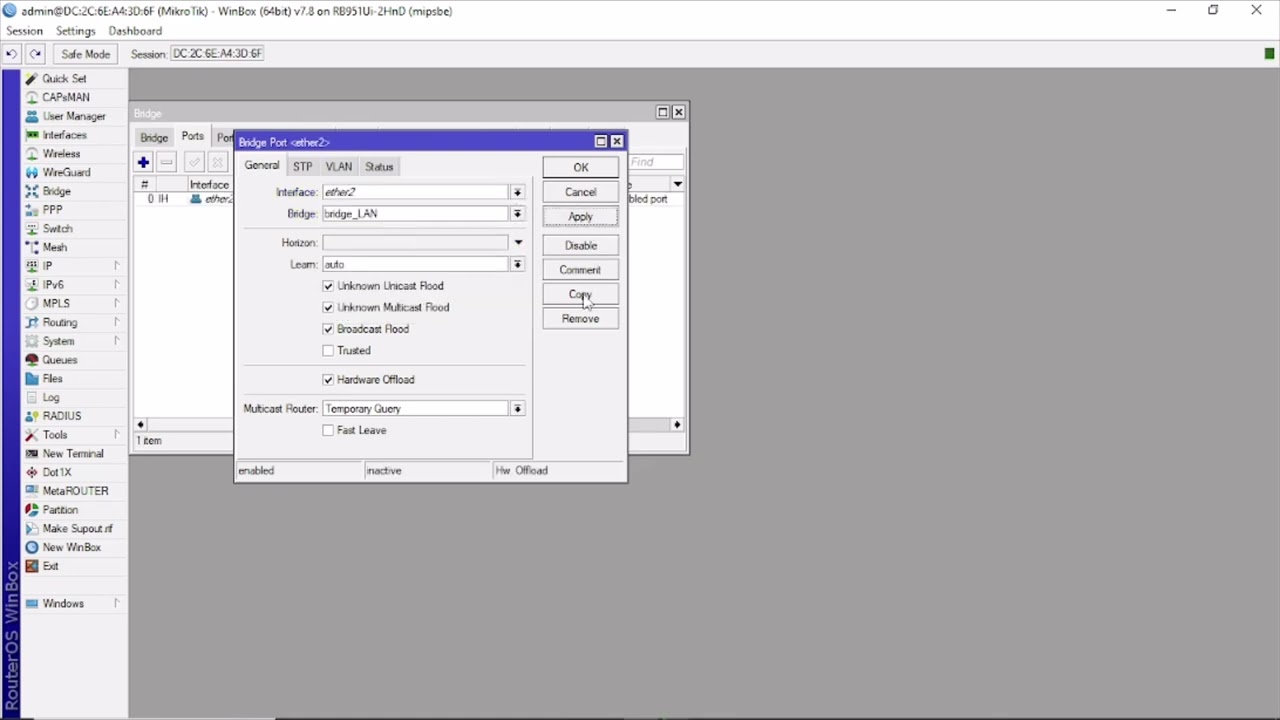
Task: Switch to the Bridge tab in Bridge window
Action: pos(154,137)
